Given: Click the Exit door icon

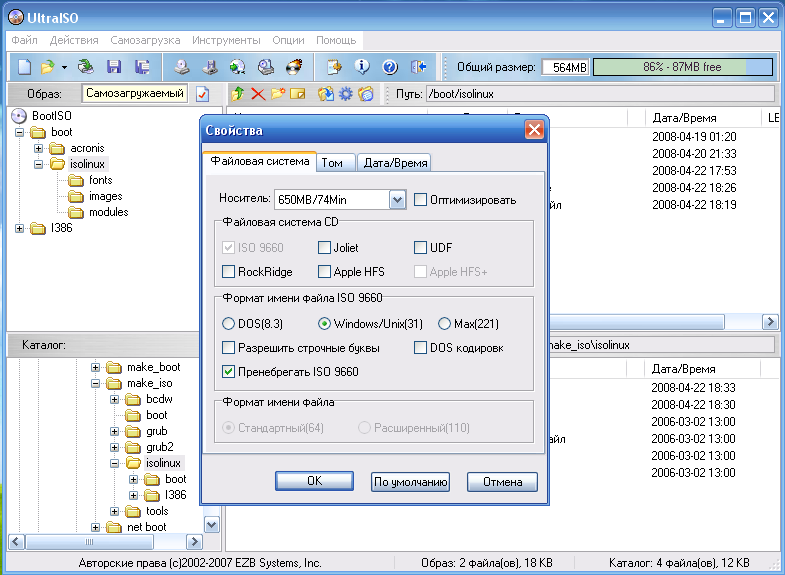Looking at the screenshot, I should coord(418,67).
